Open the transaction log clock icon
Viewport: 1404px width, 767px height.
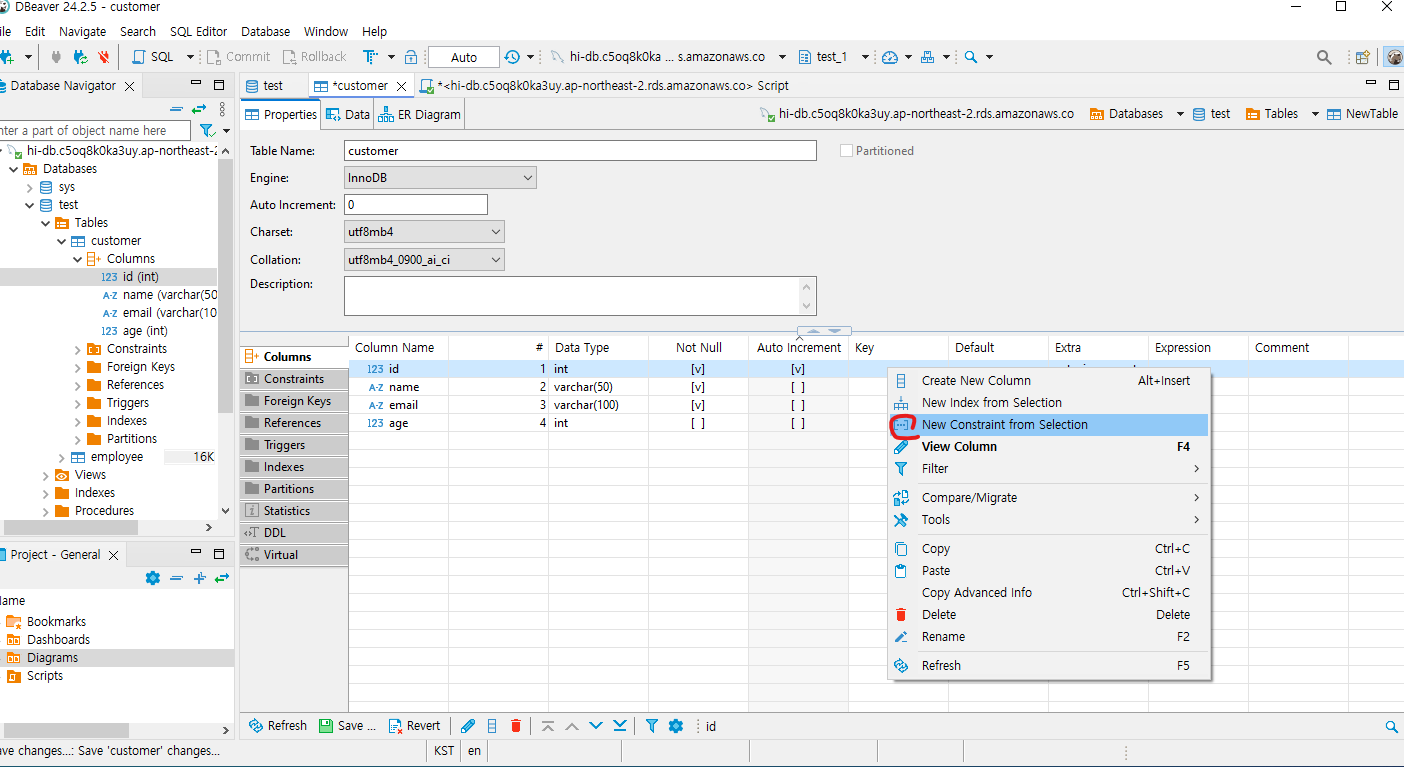(x=512, y=57)
